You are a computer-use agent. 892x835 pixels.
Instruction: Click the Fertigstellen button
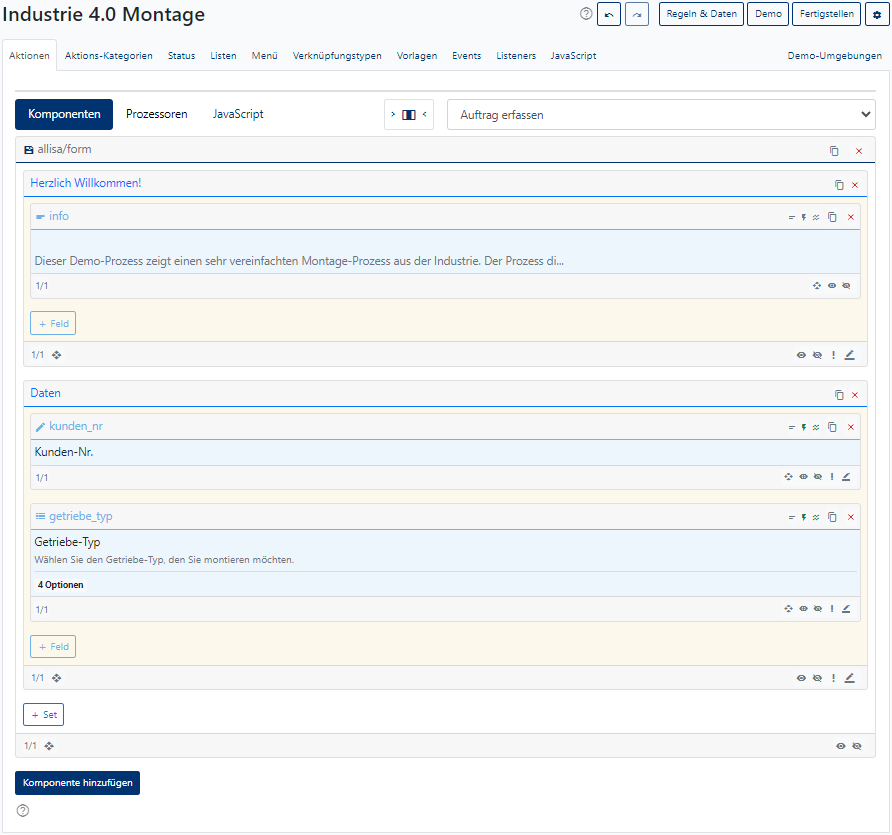point(827,14)
